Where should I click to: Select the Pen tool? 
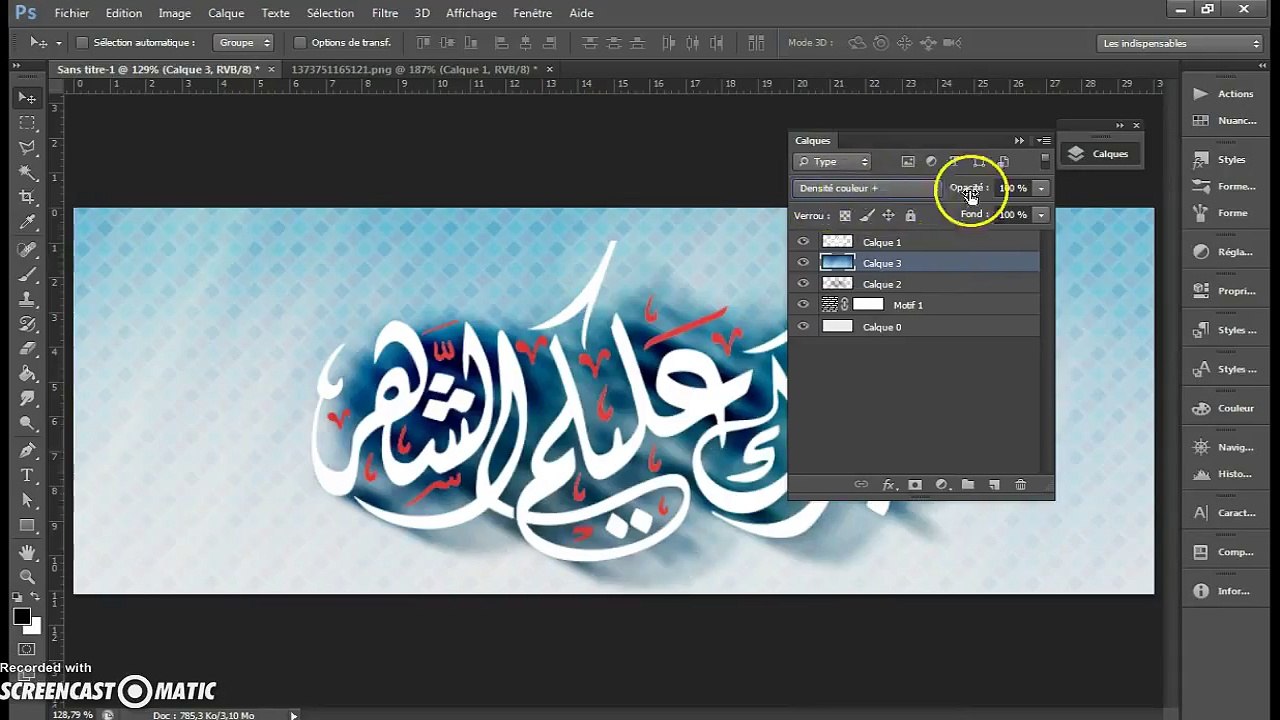click(x=27, y=450)
